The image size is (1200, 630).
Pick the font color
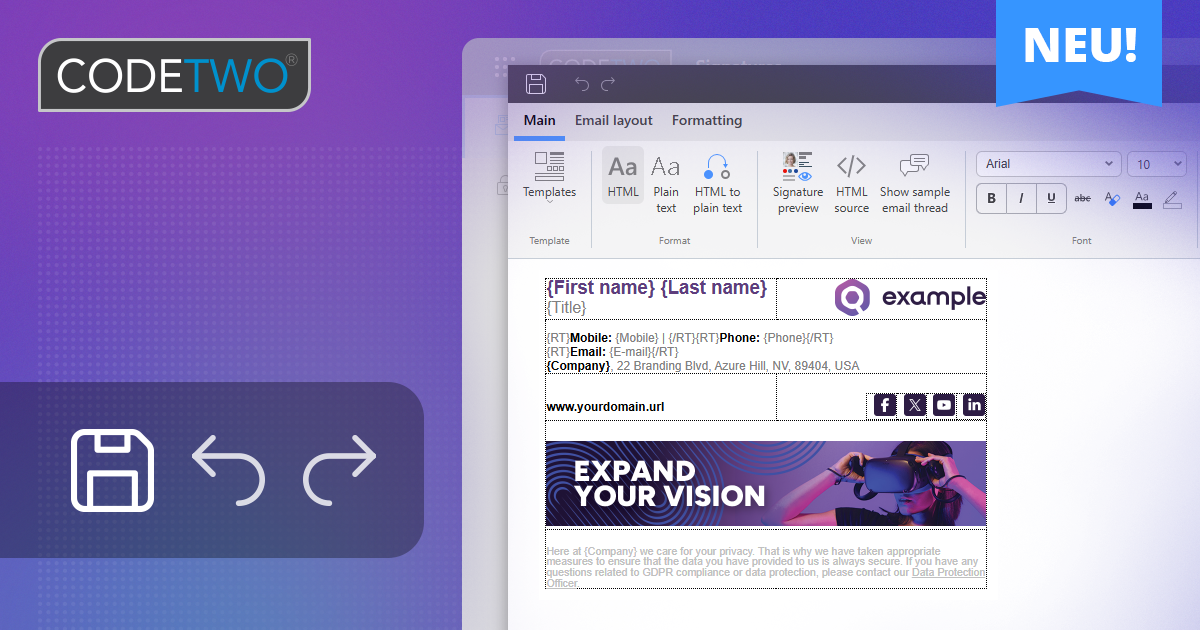[1142, 199]
